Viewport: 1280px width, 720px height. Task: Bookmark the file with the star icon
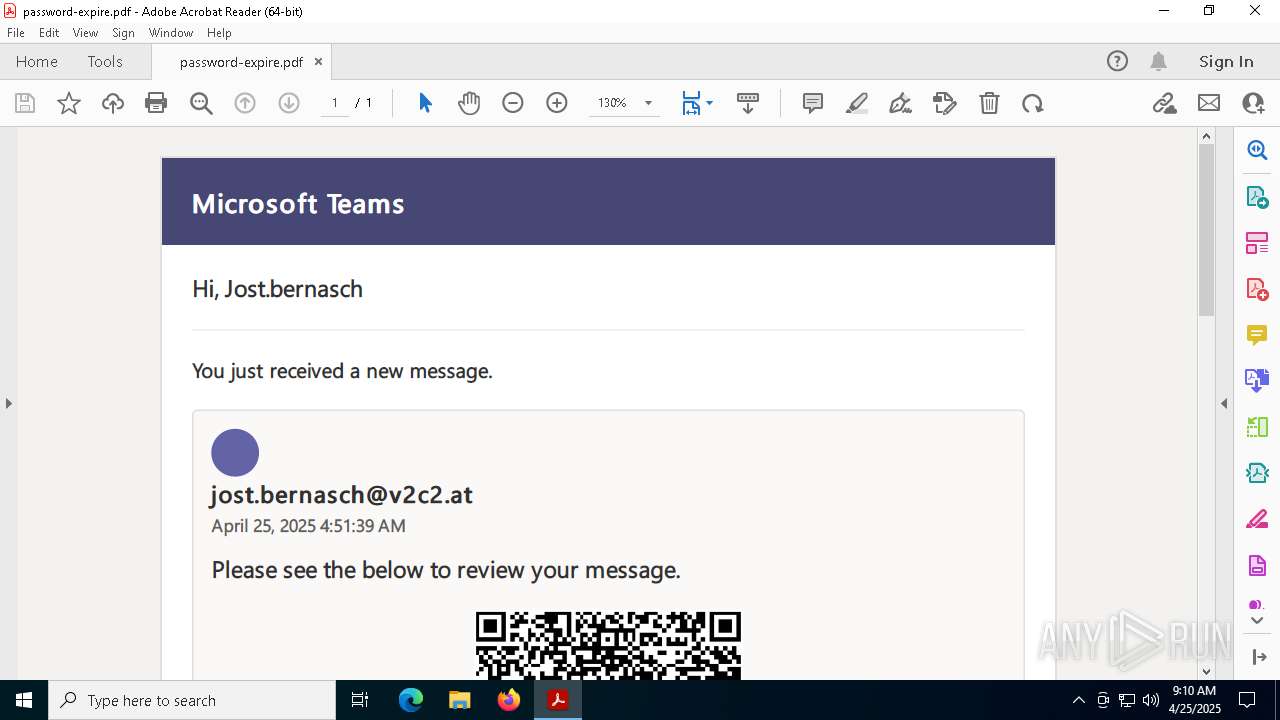point(69,103)
